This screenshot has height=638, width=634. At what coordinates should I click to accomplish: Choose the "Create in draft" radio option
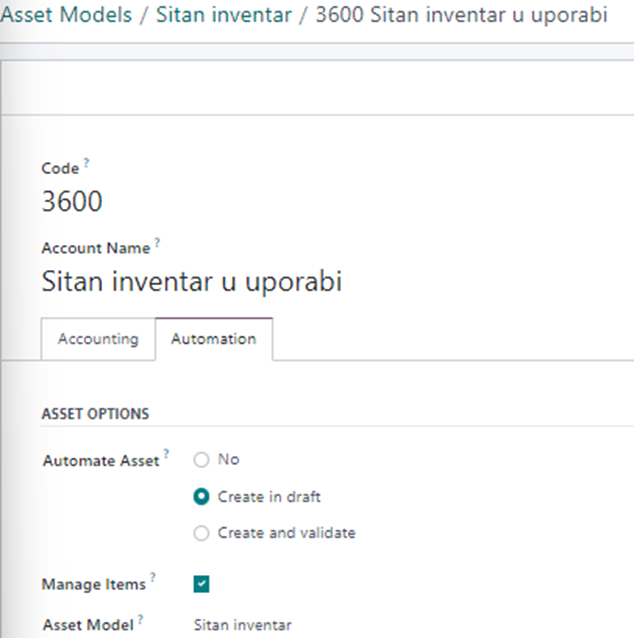coord(202,496)
